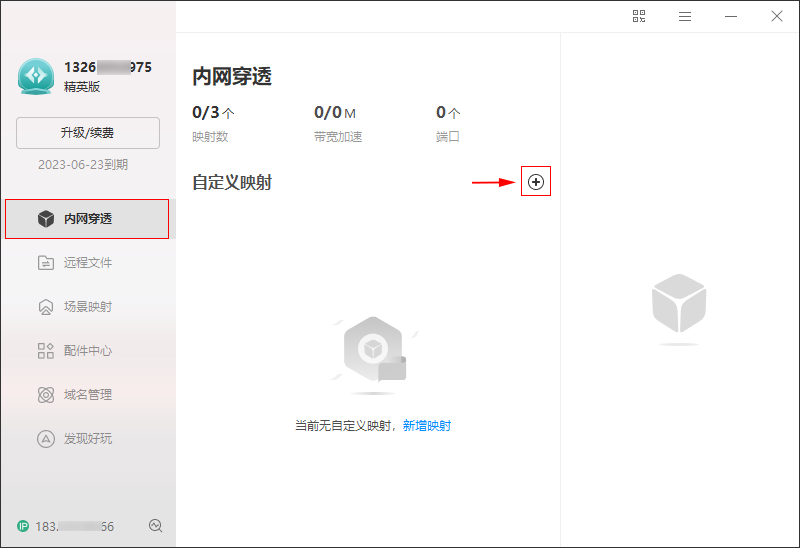Click the 精英版 edition label

pyautogui.click(x=82, y=87)
